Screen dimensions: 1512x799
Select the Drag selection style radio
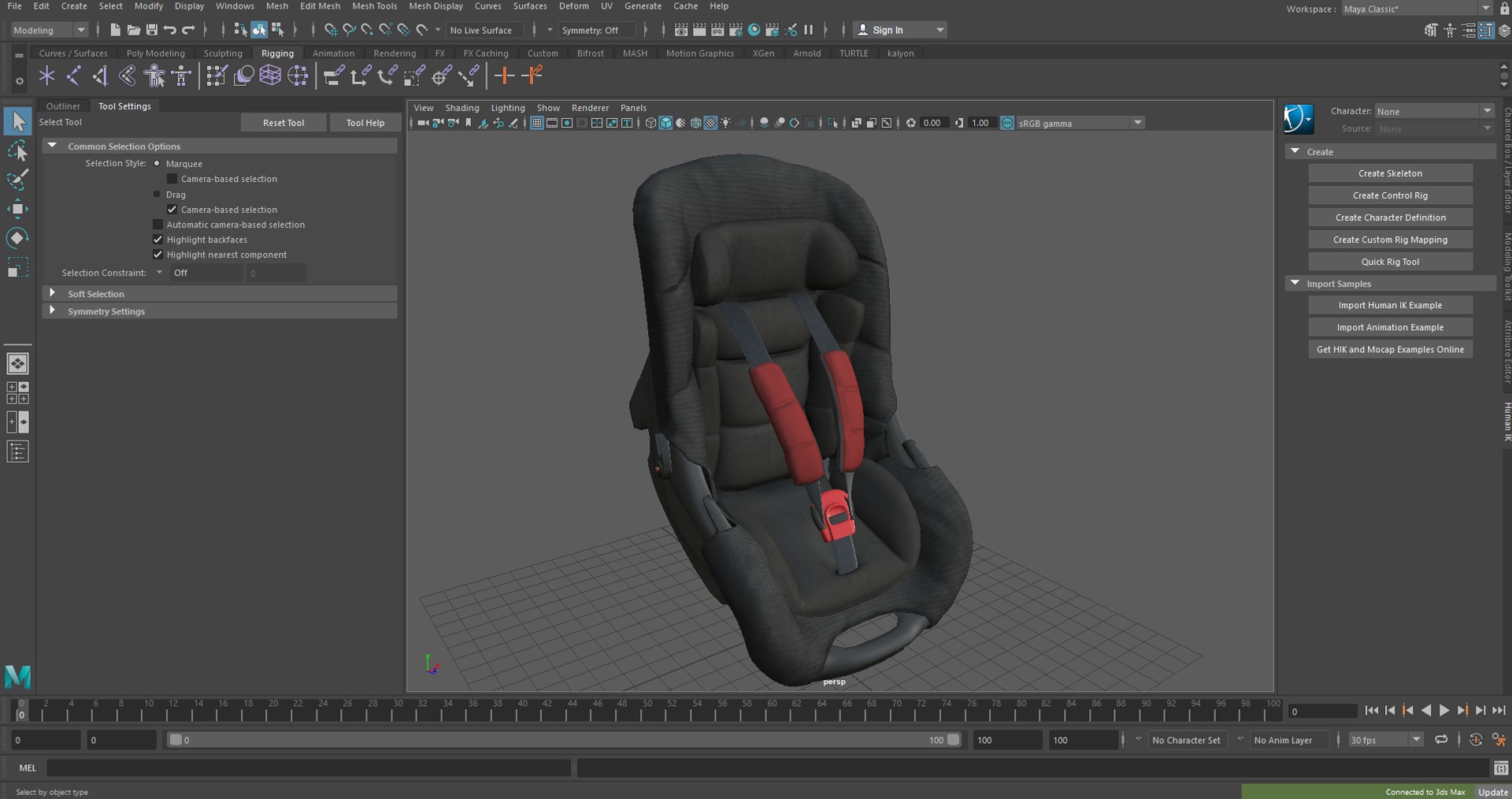pyautogui.click(x=157, y=194)
